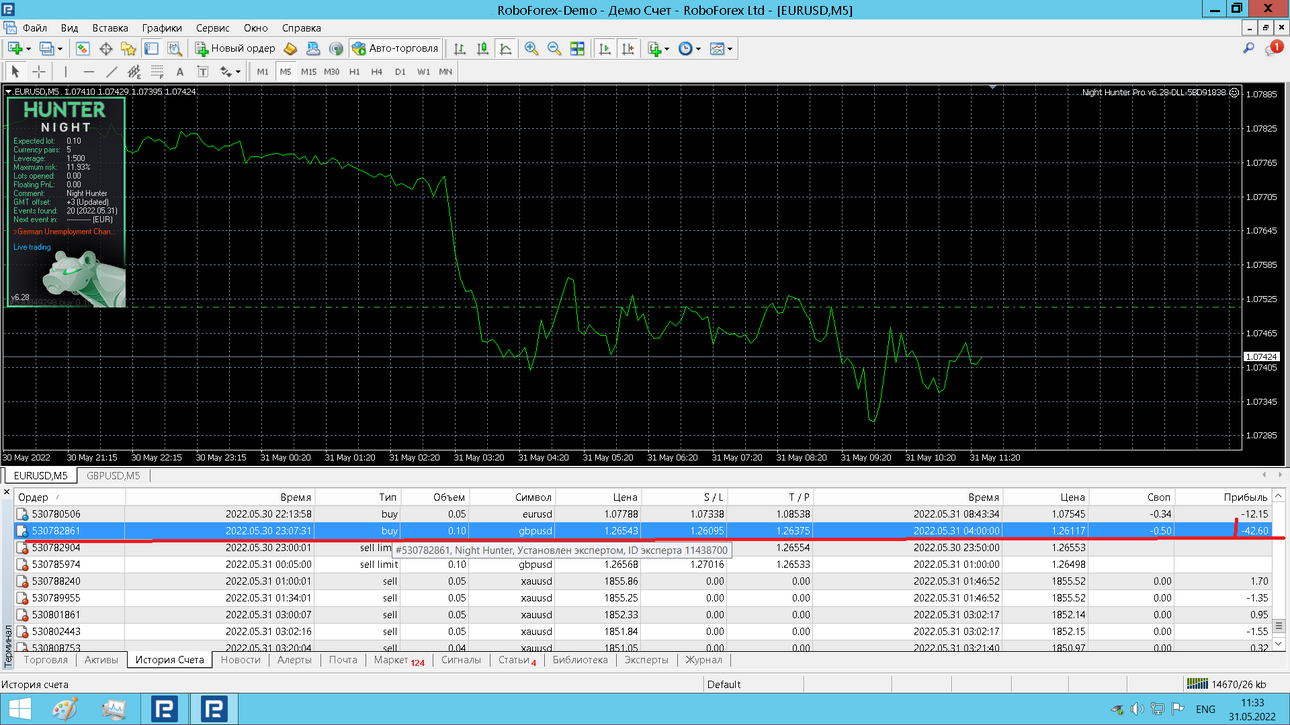Select the trendline drawing tool
The height and width of the screenshot is (725, 1290).
[111, 72]
